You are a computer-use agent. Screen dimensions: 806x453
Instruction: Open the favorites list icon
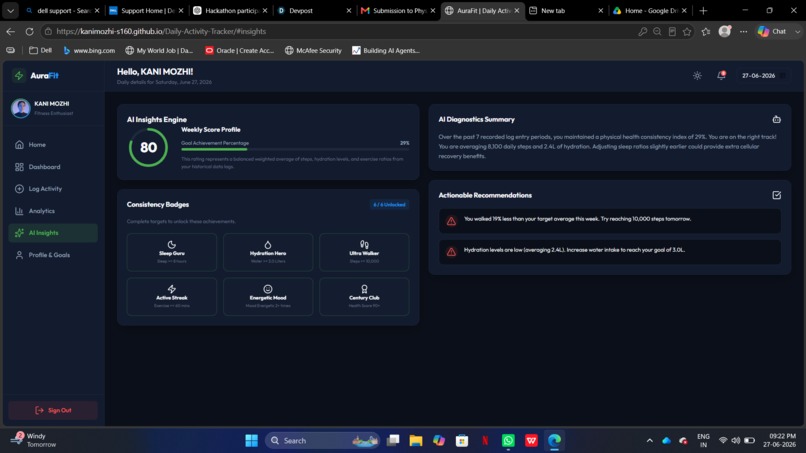point(706,31)
